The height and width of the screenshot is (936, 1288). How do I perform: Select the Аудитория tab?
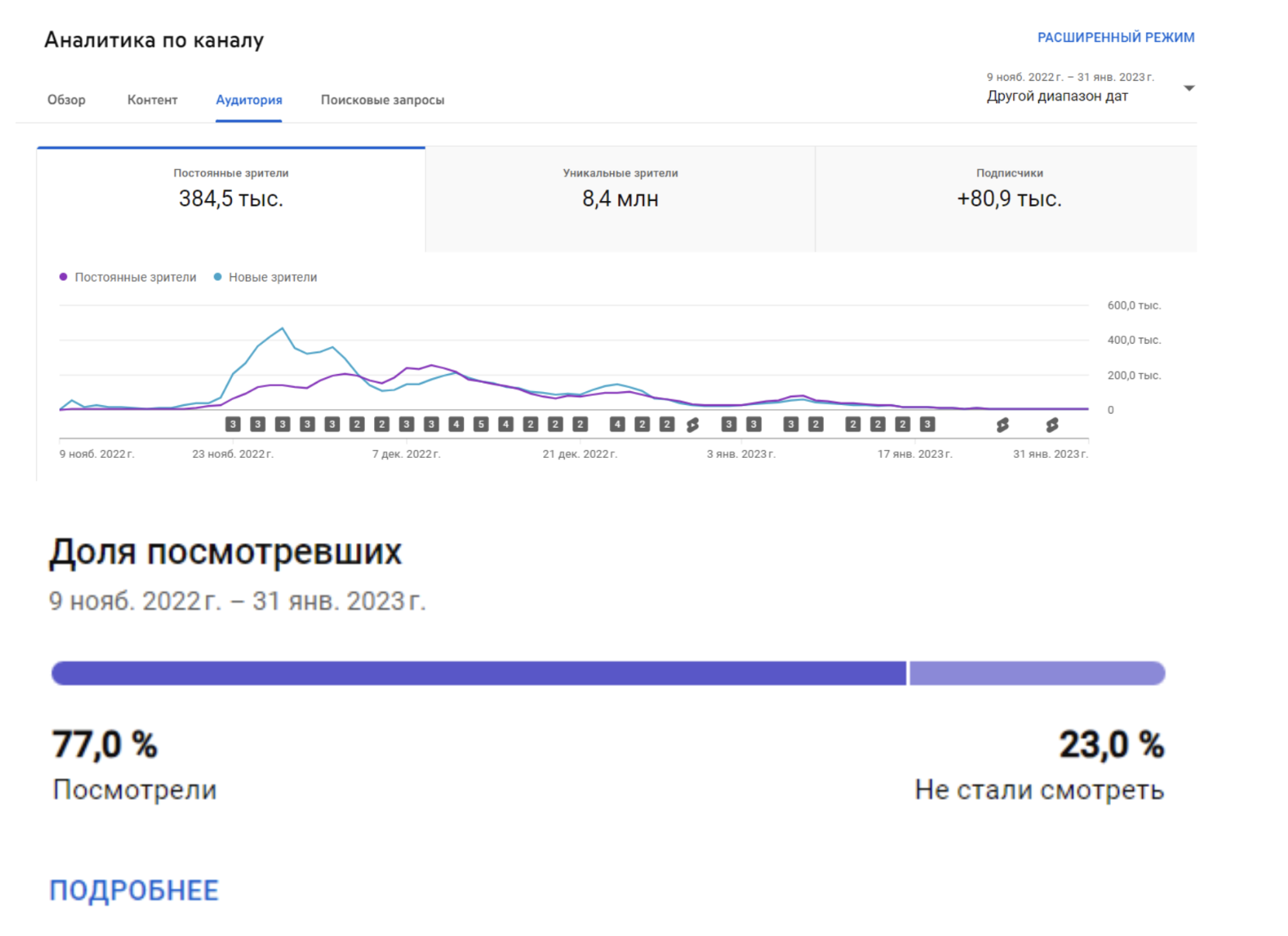coord(249,100)
